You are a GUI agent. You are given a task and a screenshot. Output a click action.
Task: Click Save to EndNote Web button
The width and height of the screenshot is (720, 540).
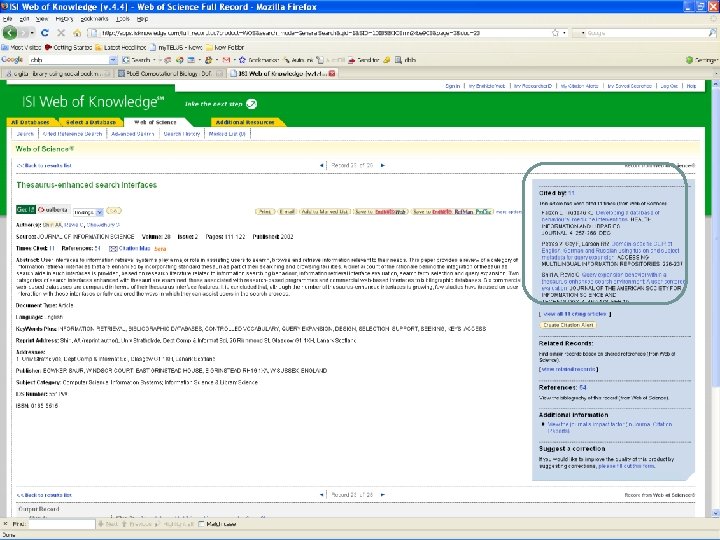coord(380,212)
